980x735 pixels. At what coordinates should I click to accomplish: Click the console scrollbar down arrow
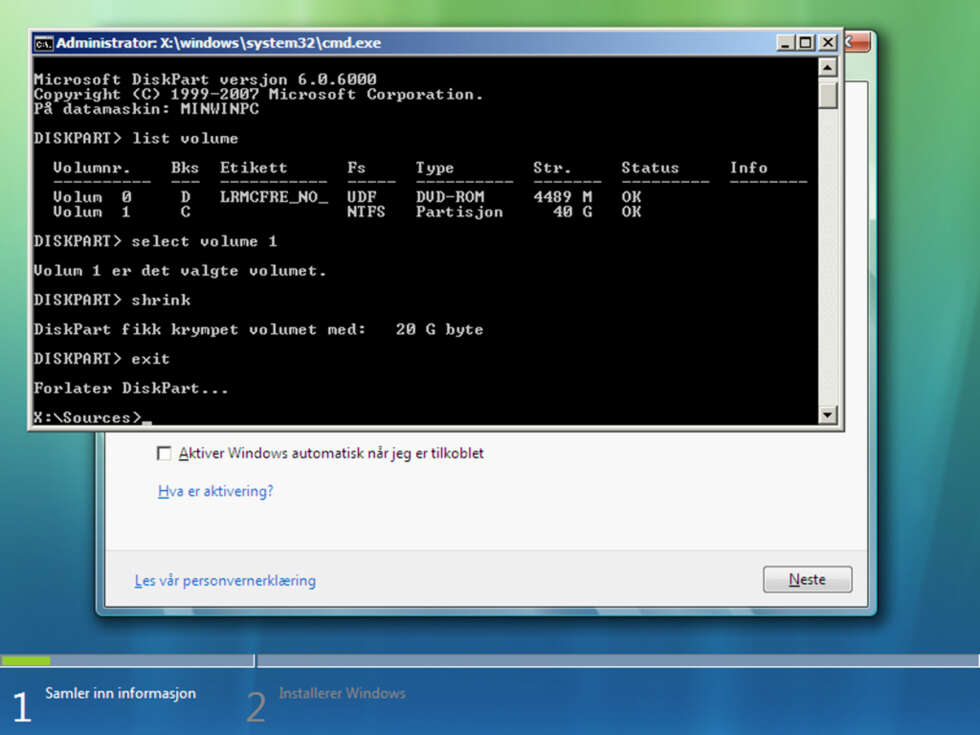point(828,414)
